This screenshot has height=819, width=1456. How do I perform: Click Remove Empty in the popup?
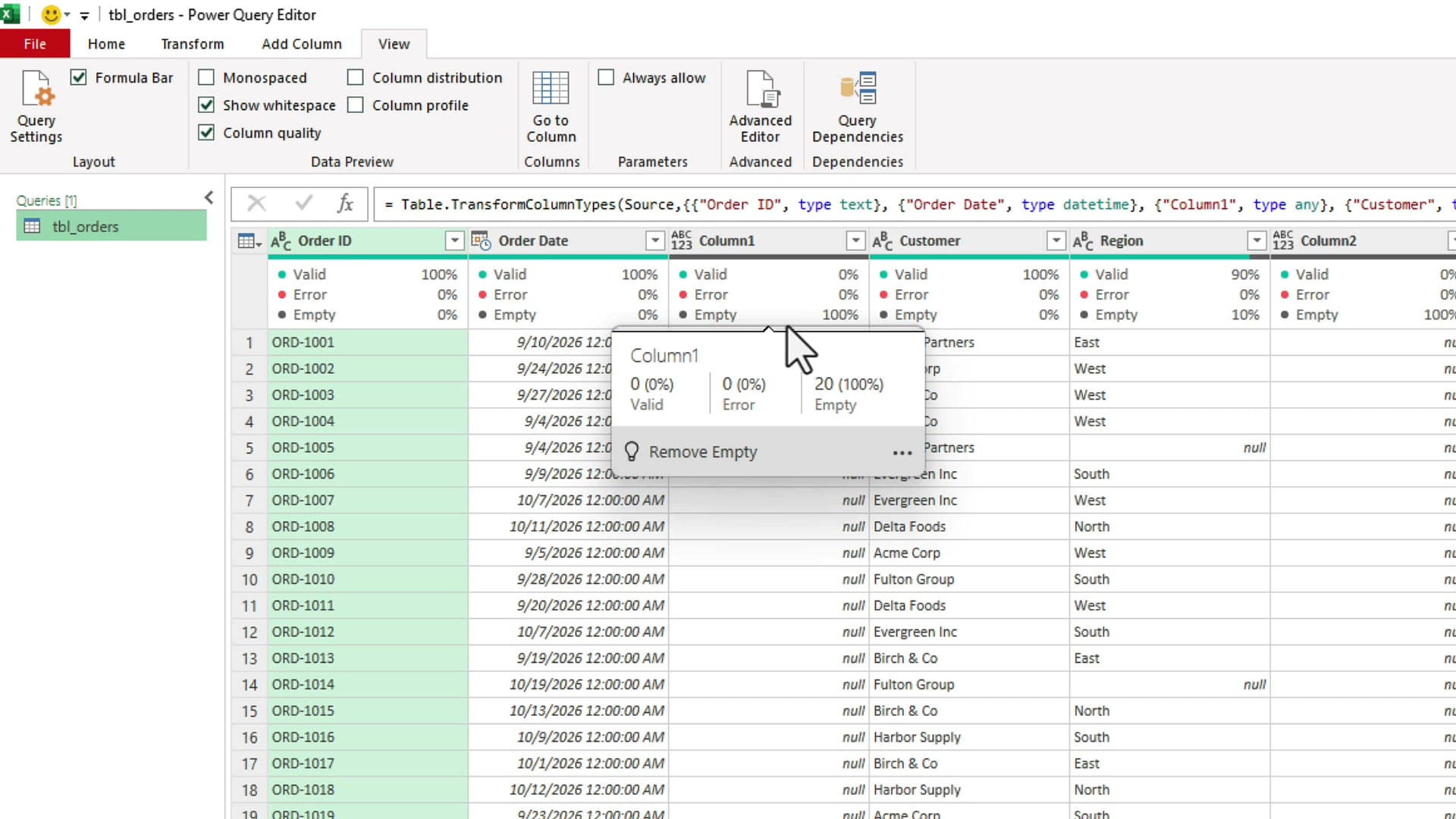click(703, 452)
